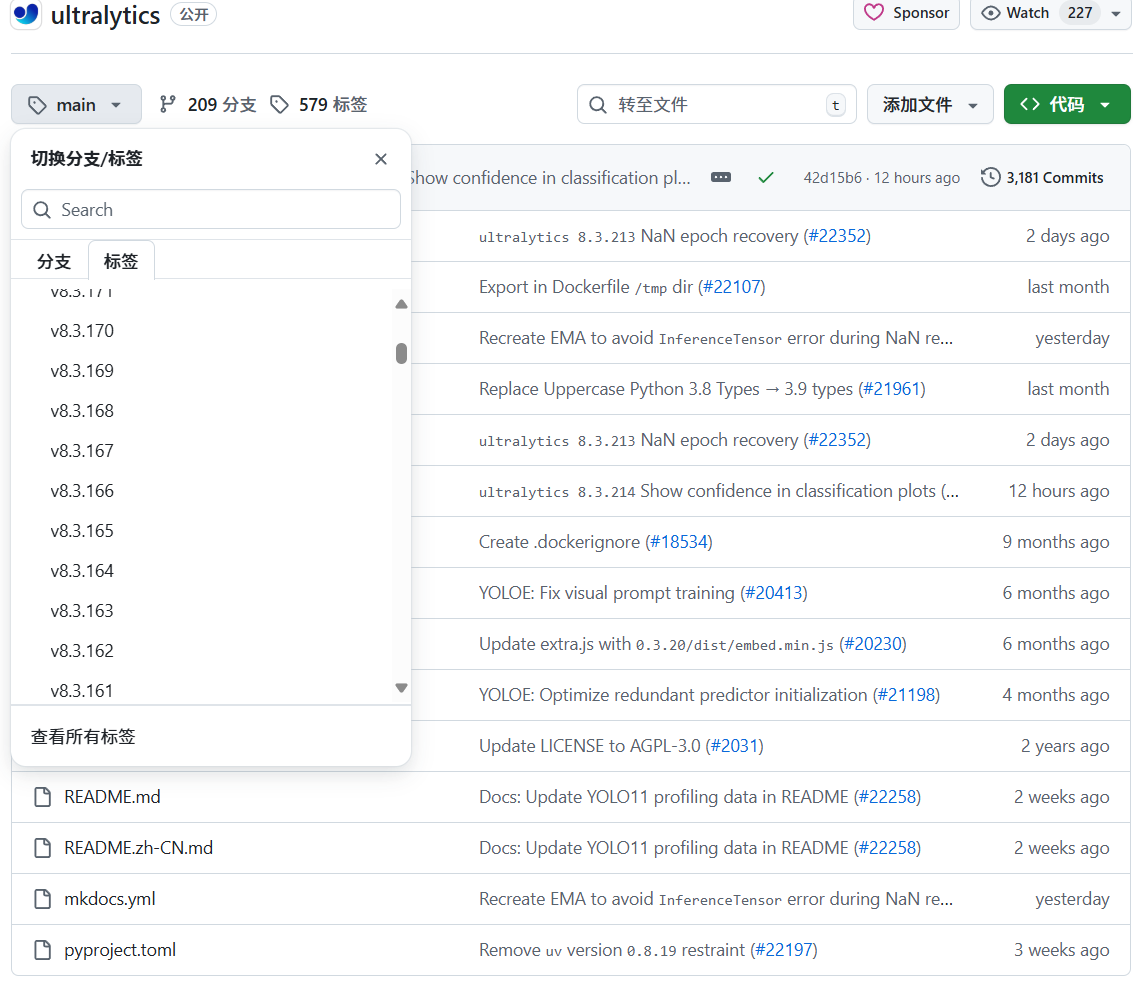The width and height of the screenshot is (1133, 981).
Task: Click the ultralytics repository logo
Action: coord(26,14)
